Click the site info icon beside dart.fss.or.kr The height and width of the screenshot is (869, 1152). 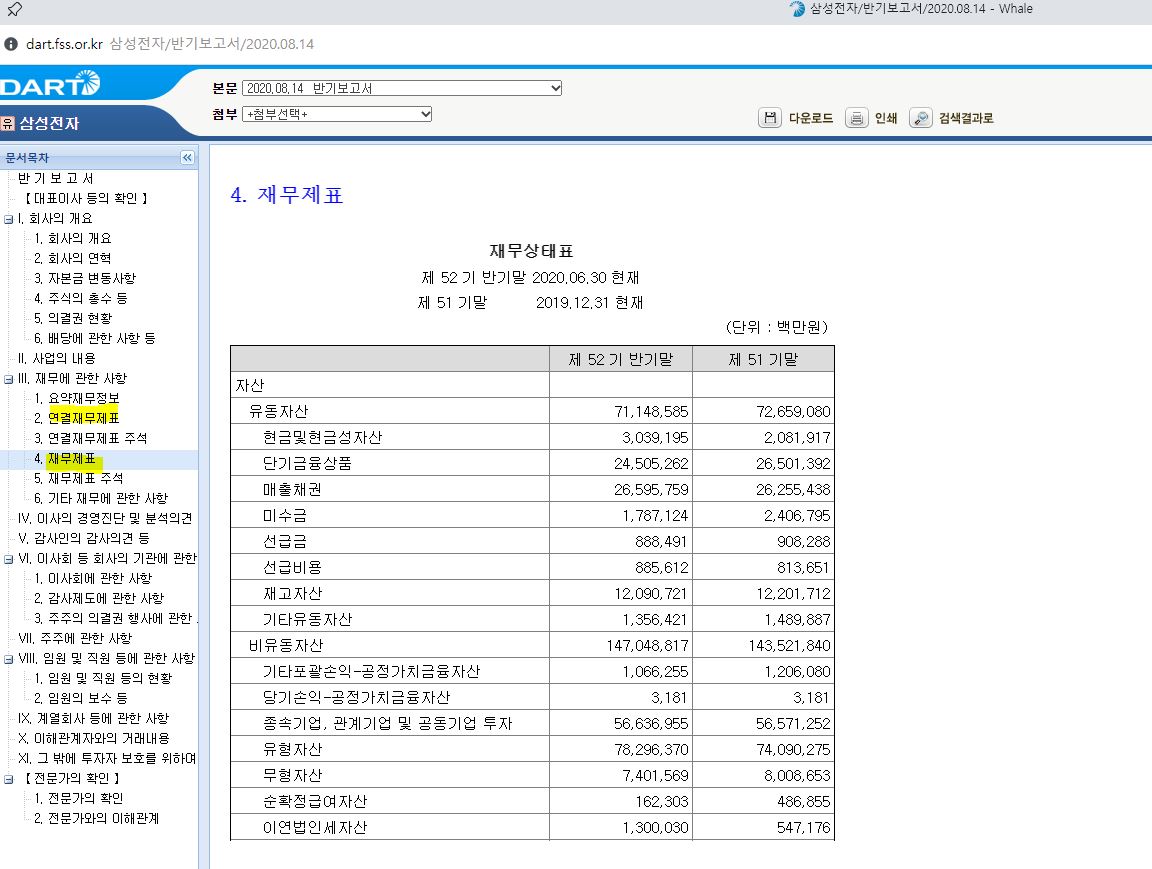point(11,44)
